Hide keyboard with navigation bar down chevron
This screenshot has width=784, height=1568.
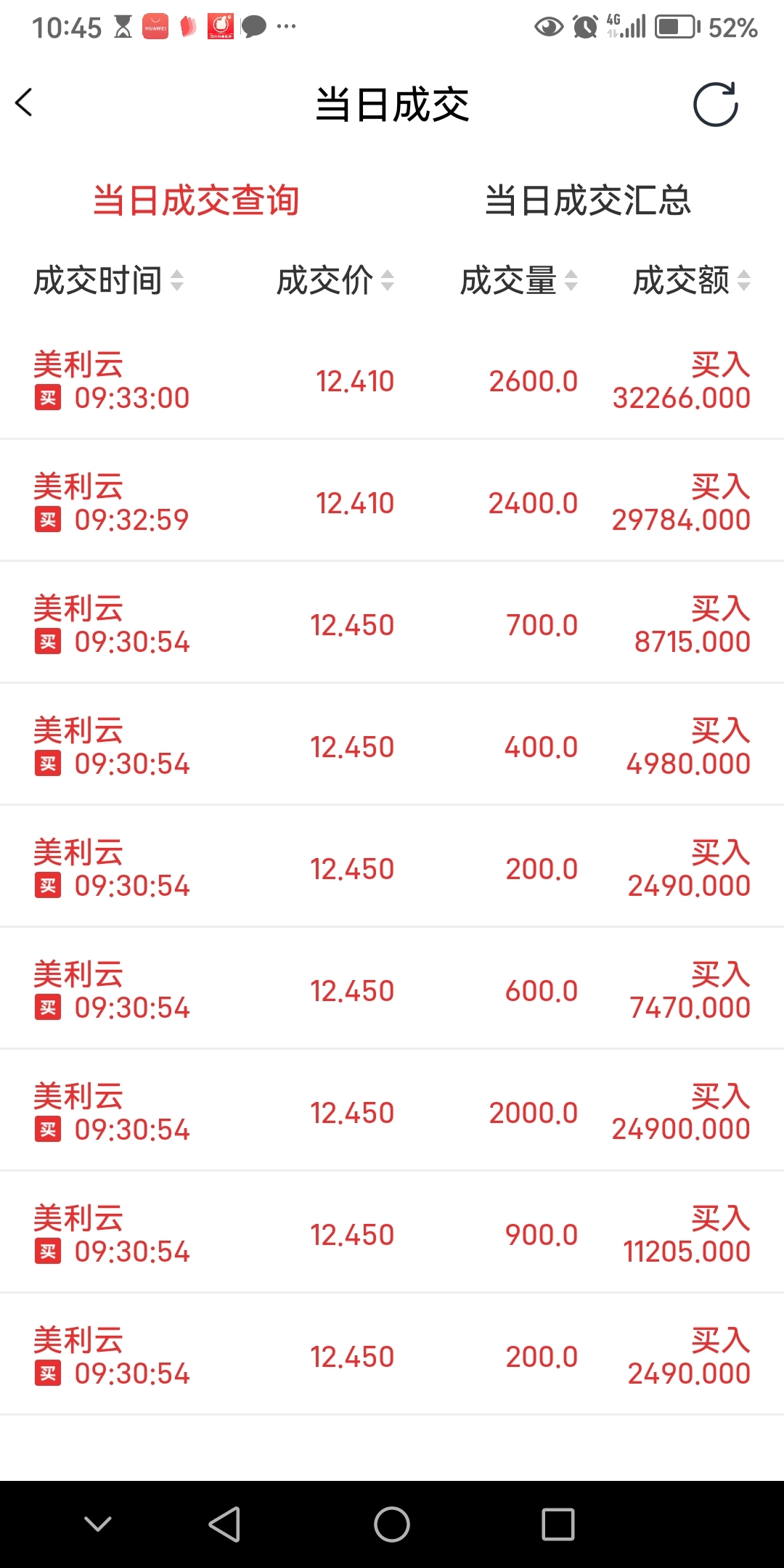tap(98, 1524)
